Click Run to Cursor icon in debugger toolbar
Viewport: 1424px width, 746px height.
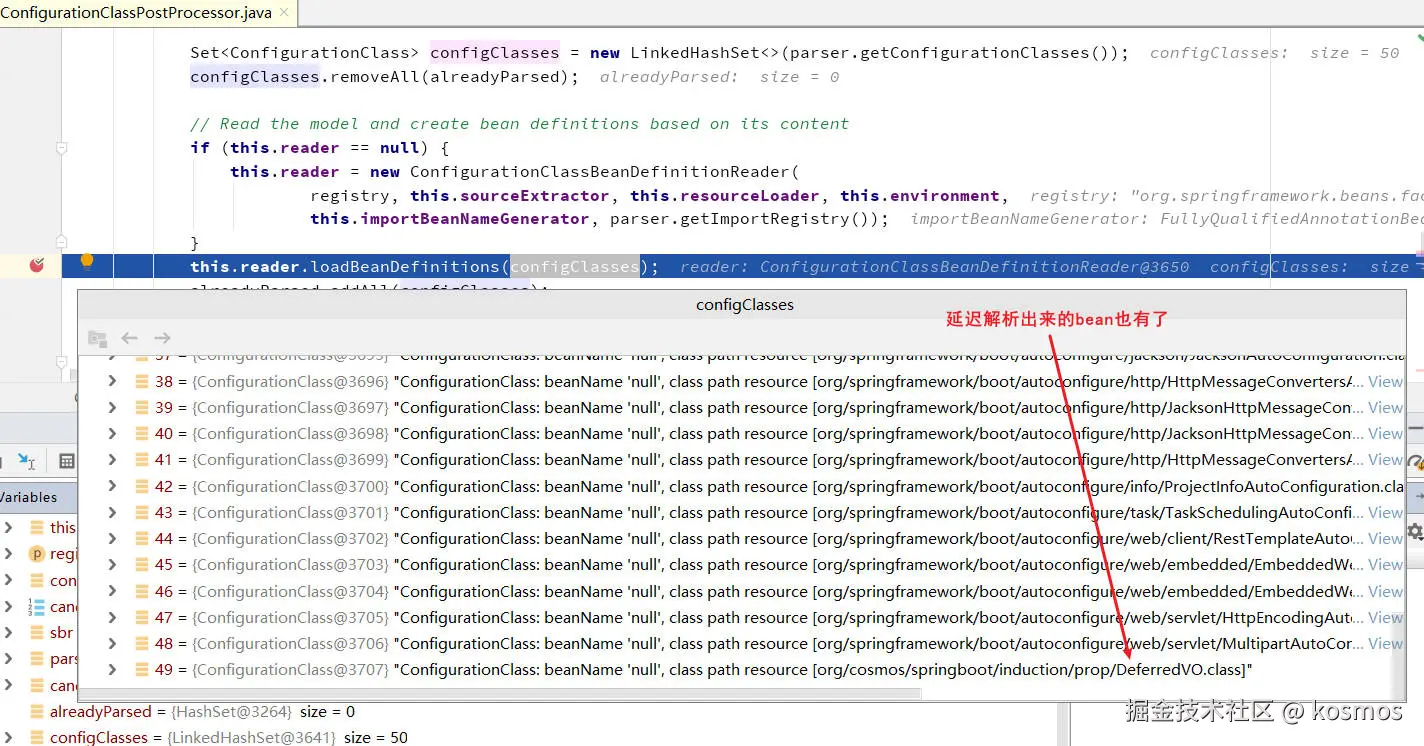[27, 461]
